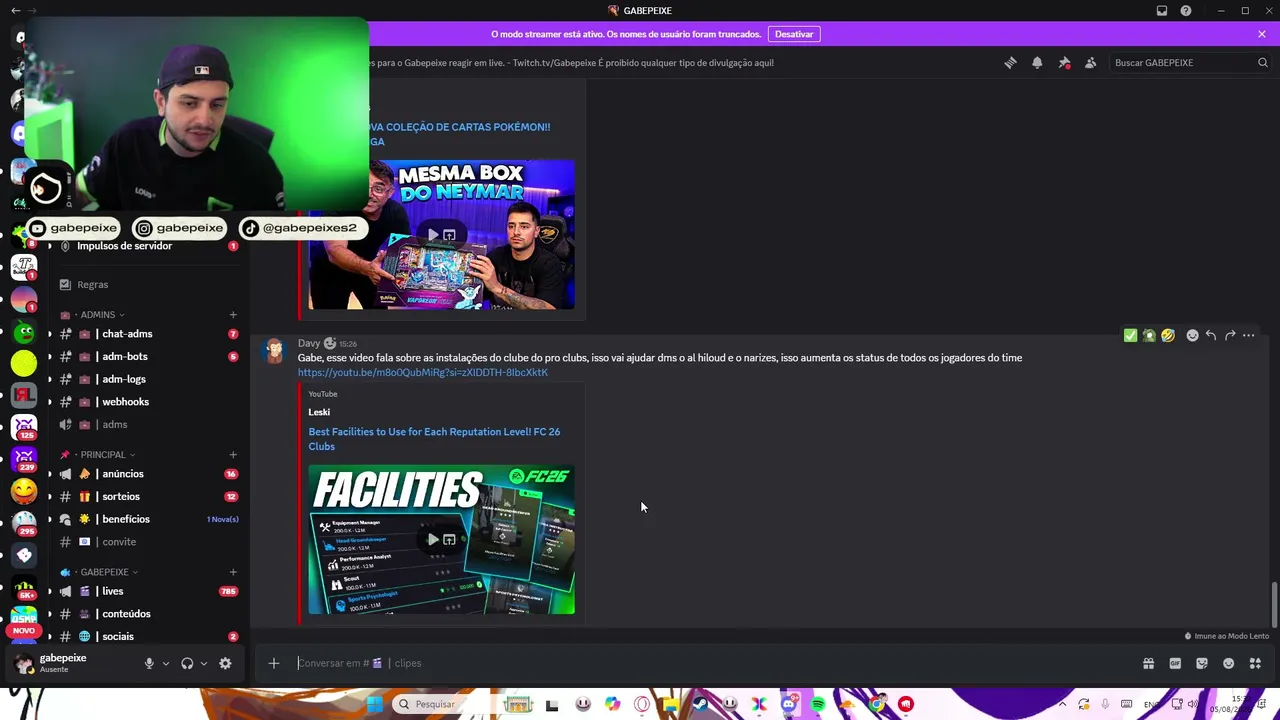
Task: Forward Davy's message
Action: point(1230,336)
